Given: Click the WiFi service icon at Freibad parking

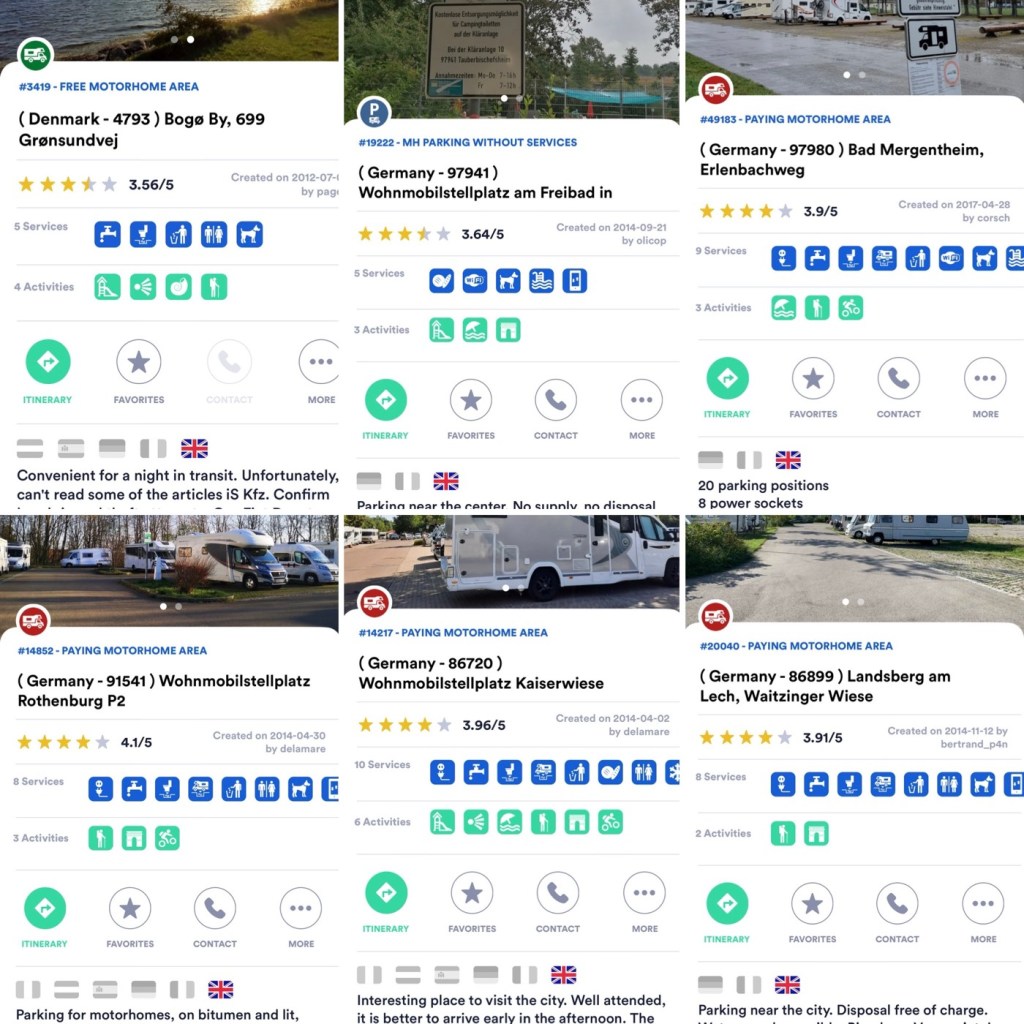Looking at the screenshot, I should point(475,281).
